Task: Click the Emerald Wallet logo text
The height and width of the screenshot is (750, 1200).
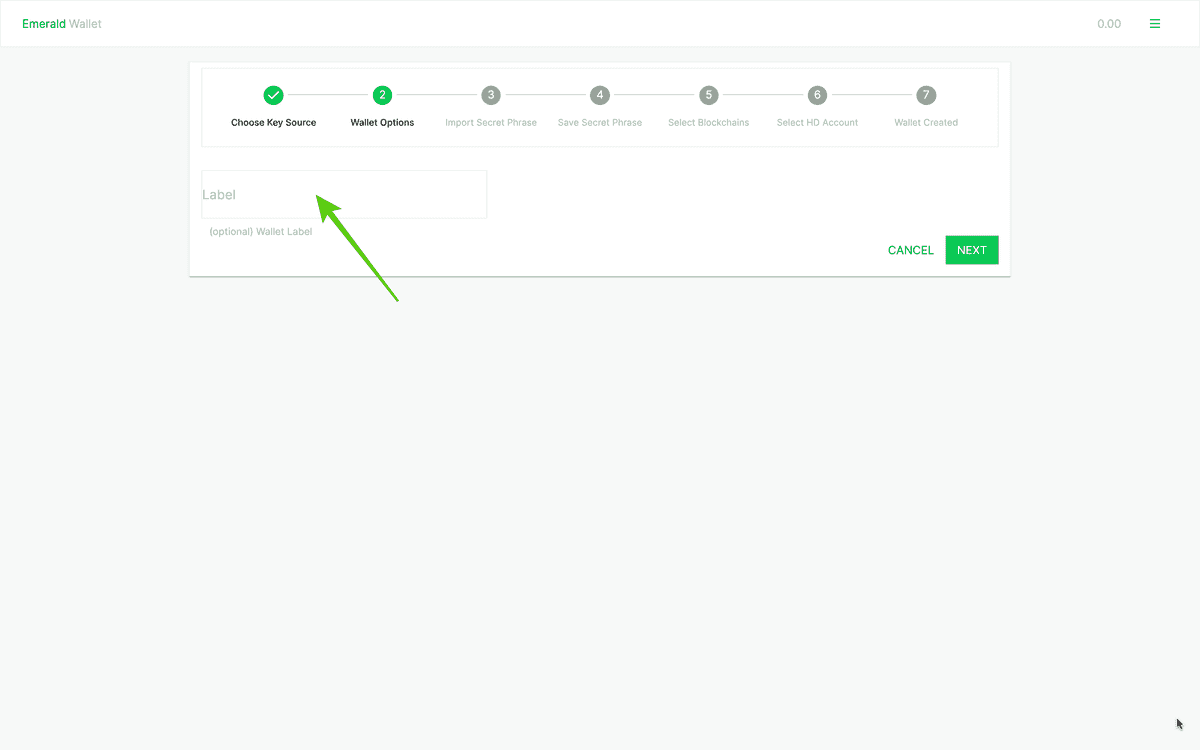Action: 62,24
